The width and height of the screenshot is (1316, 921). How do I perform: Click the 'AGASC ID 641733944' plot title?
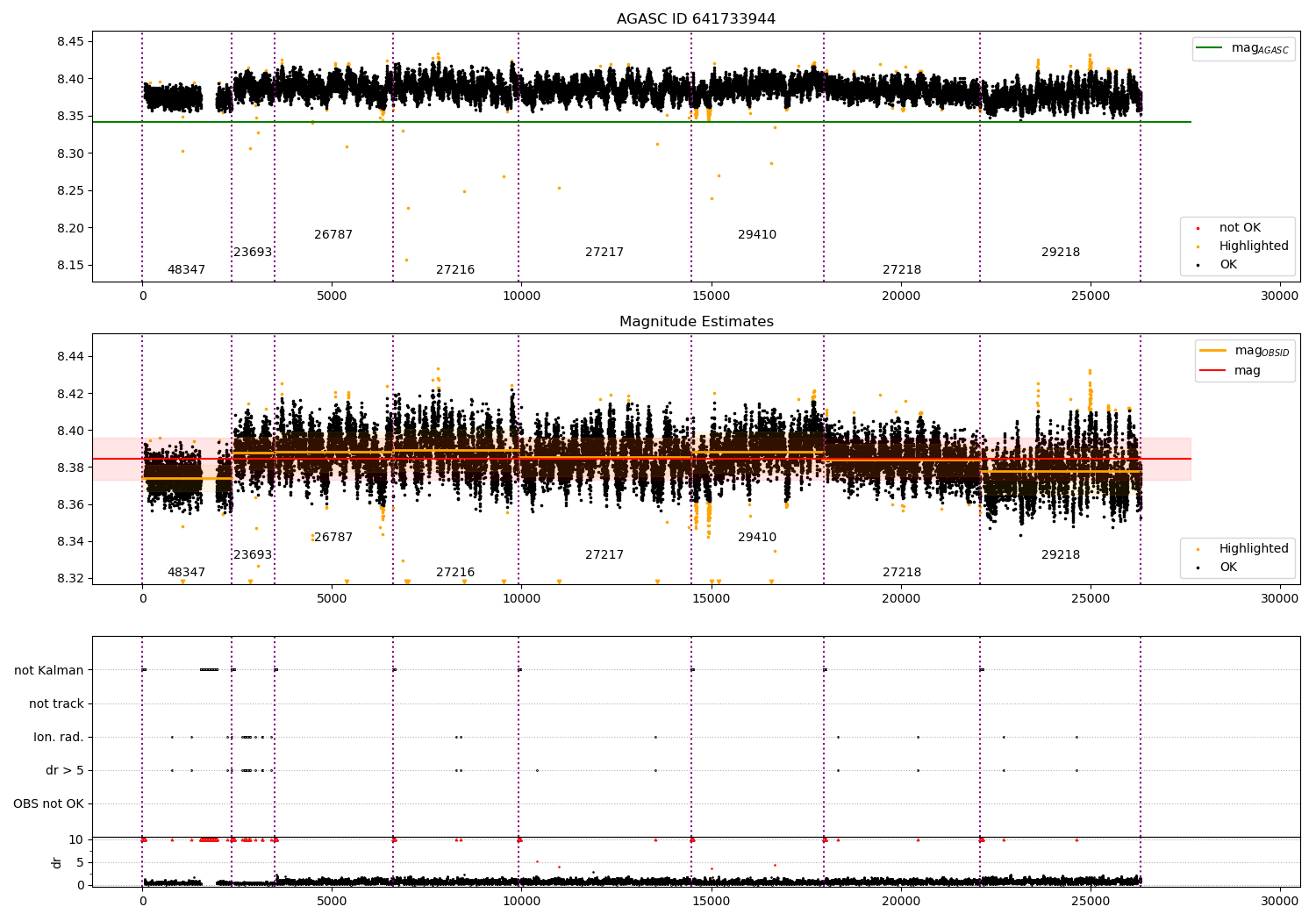(x=696, y=19)
